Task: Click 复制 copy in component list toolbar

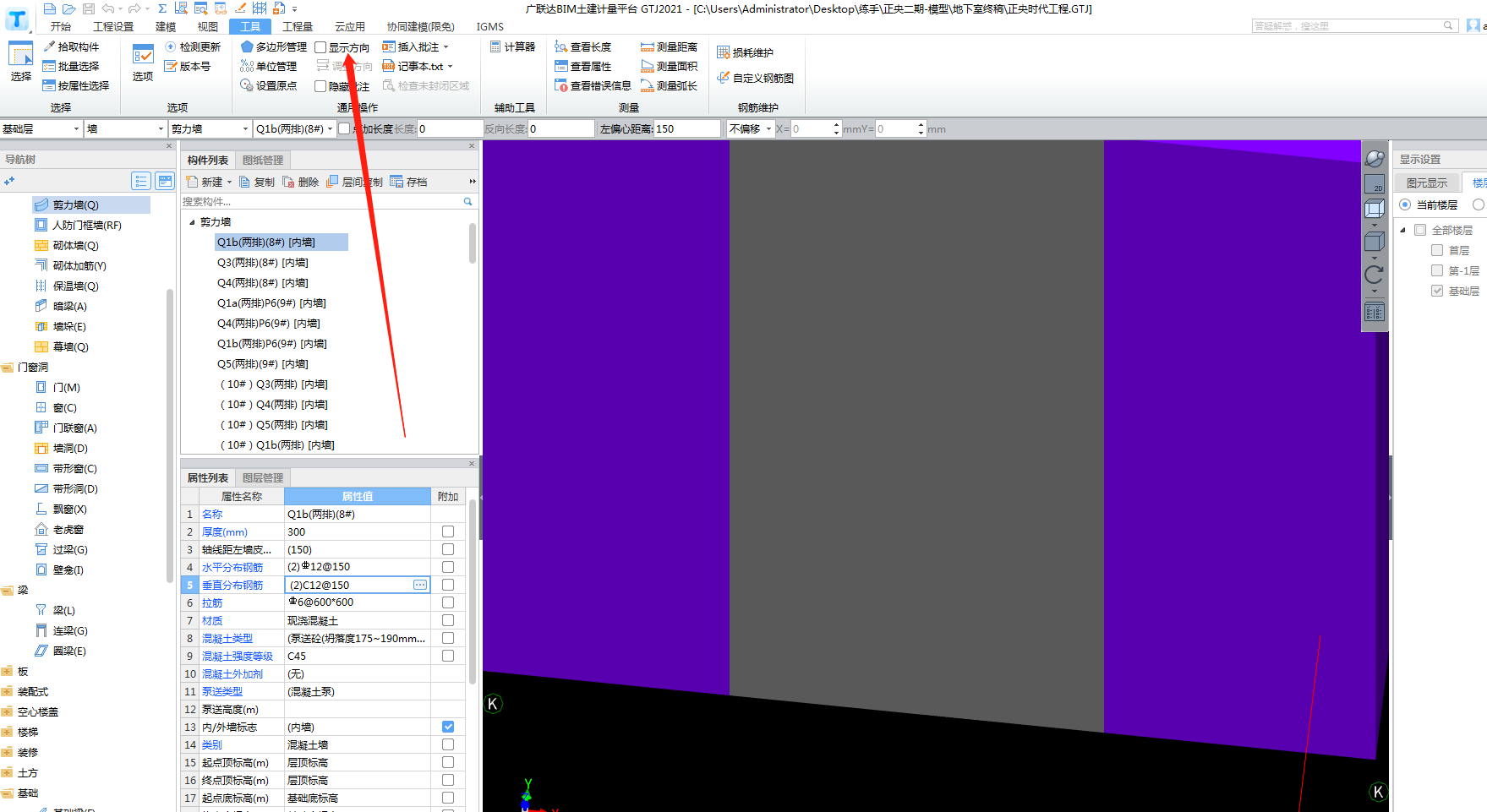Action: tap(257, 182)
